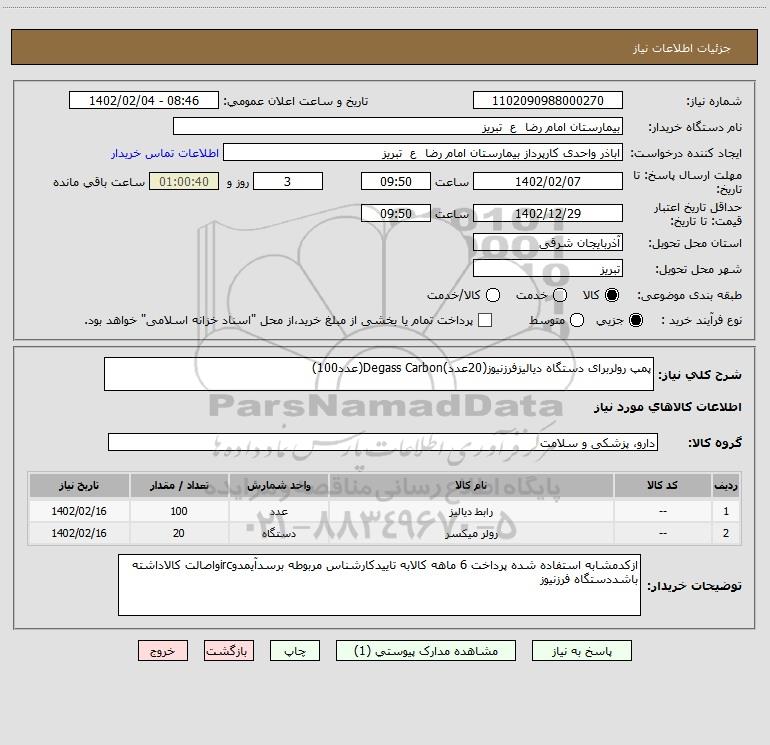
Task: Click the need date of رابط دیالیز row
Action: (79, 511)
